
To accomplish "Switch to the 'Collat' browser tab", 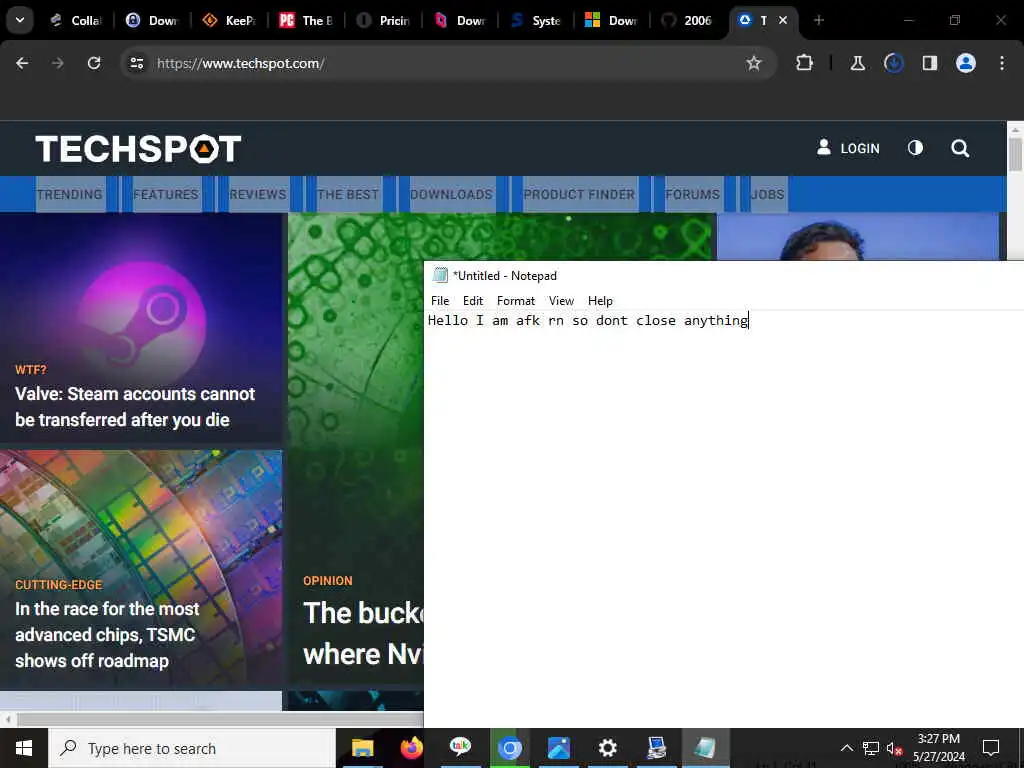I will tap(77, 20).
